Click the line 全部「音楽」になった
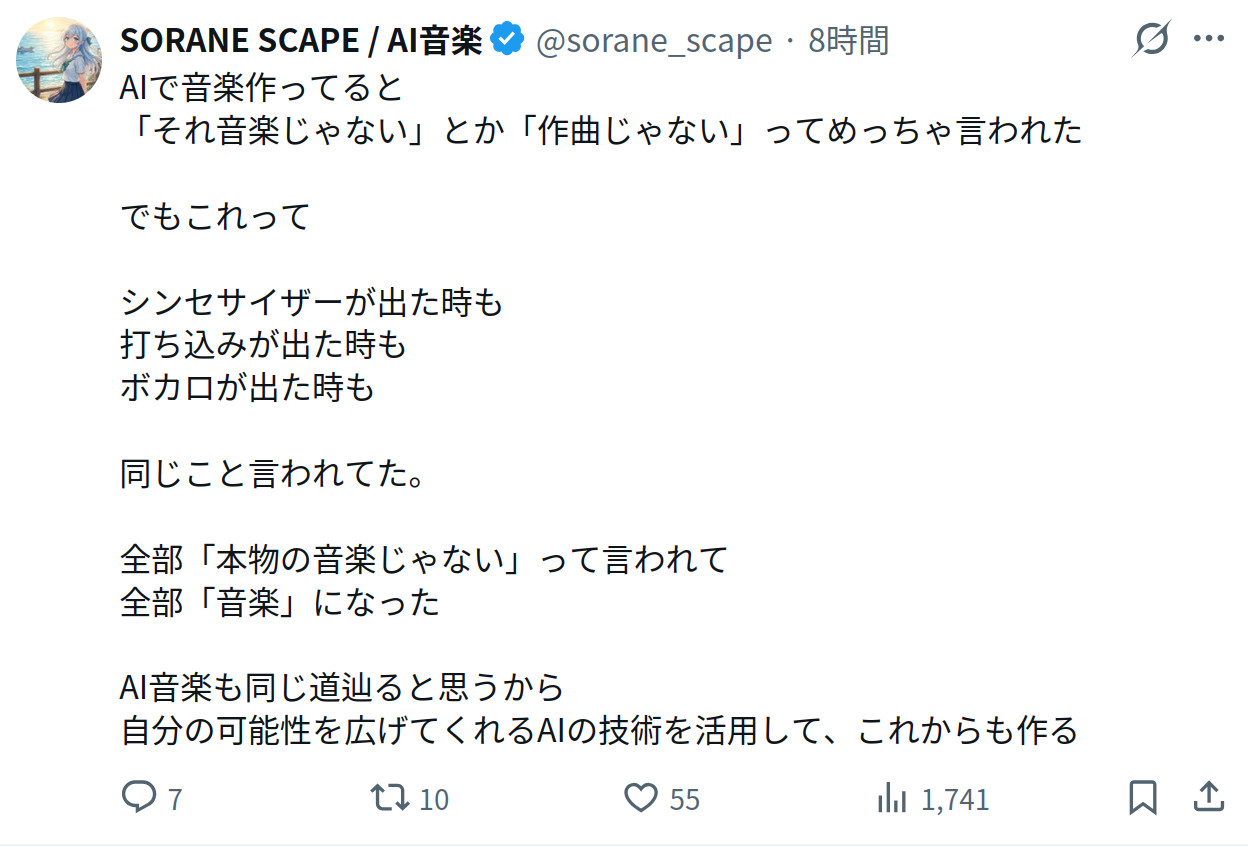Screen dimensions: 1248x847 click(280, 603)
